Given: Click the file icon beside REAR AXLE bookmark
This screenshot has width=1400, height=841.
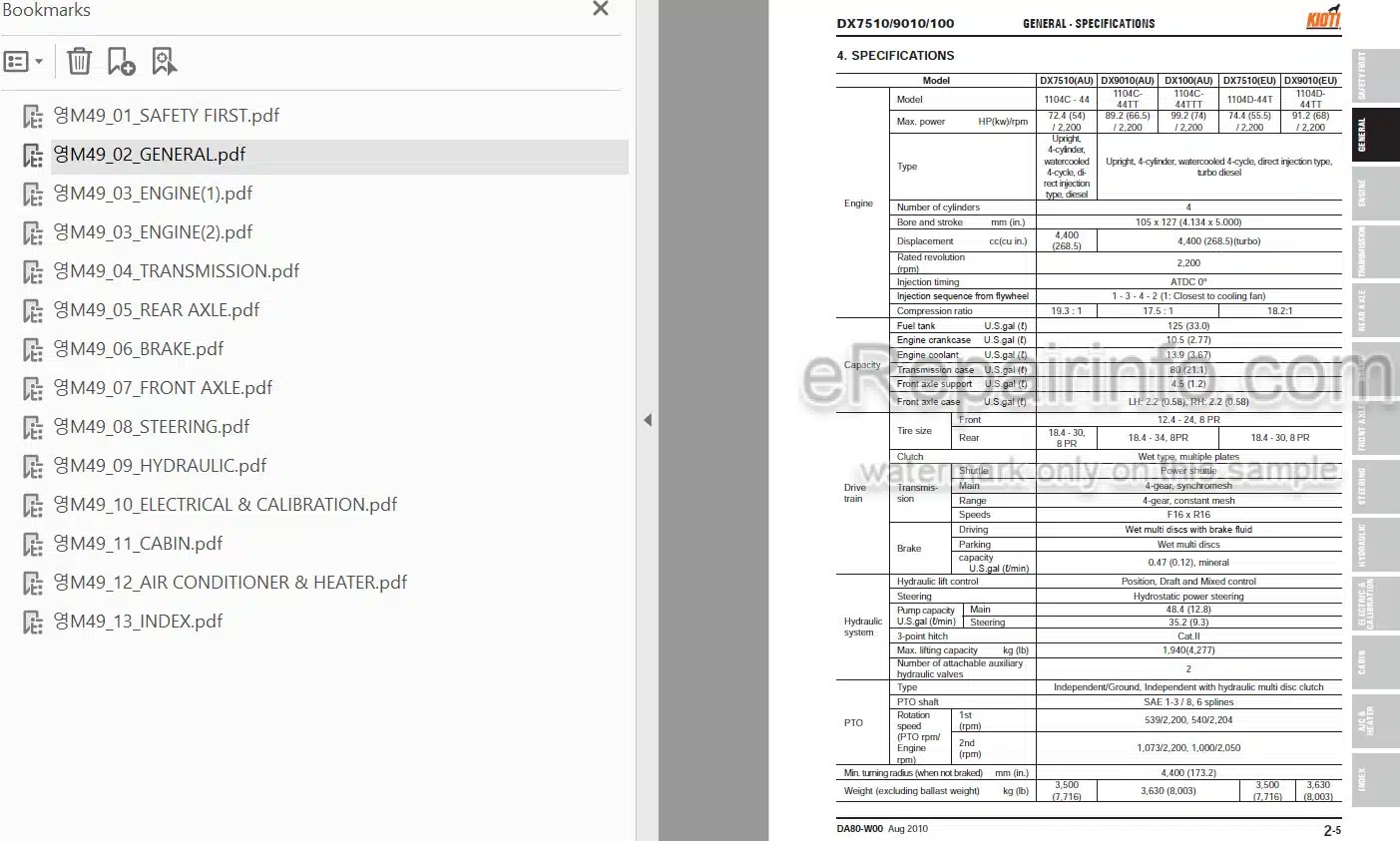Looking at the screenshot, I should (33, 311).
